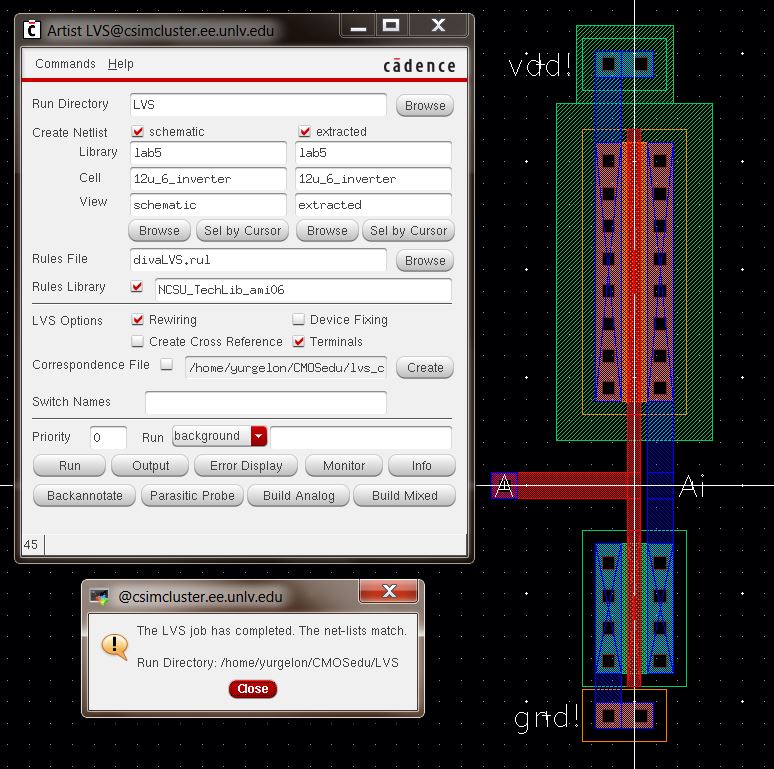This screenshot has width=774, height=769.
Task: Click the Correspondence File path field
Action: [286, 368]
